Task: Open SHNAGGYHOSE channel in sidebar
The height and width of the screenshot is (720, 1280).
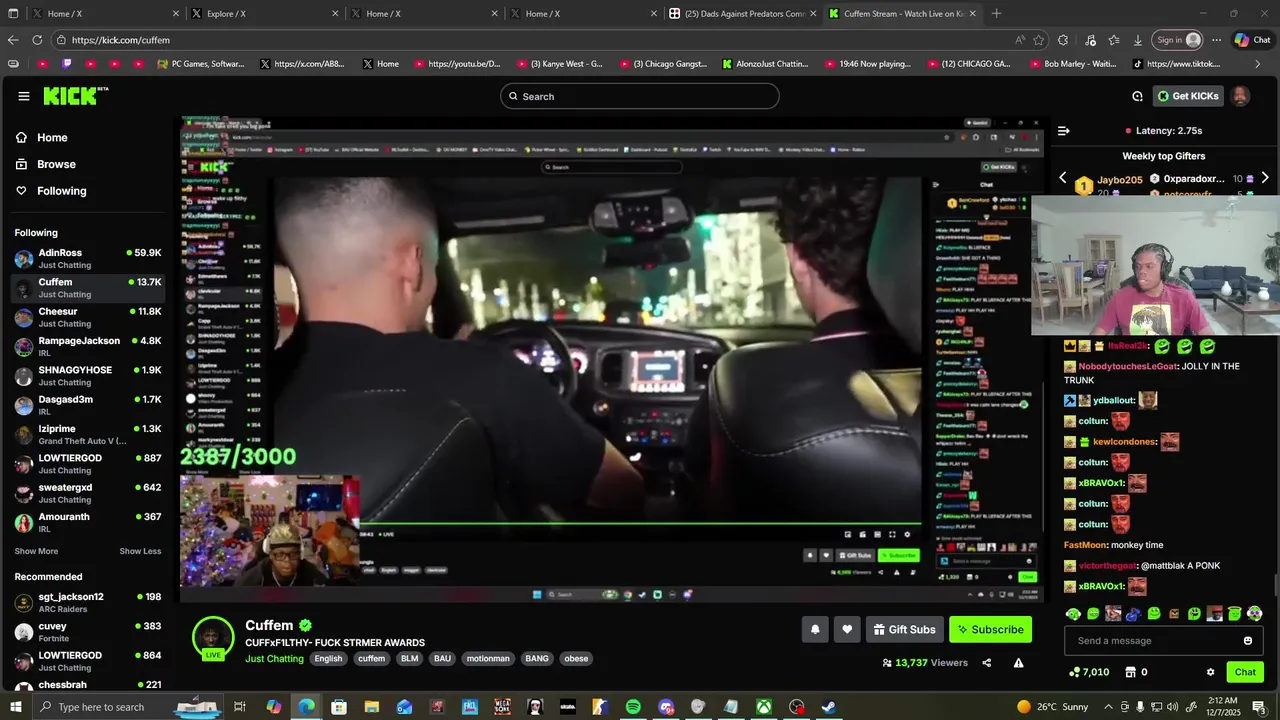Action: pos(88,376)
